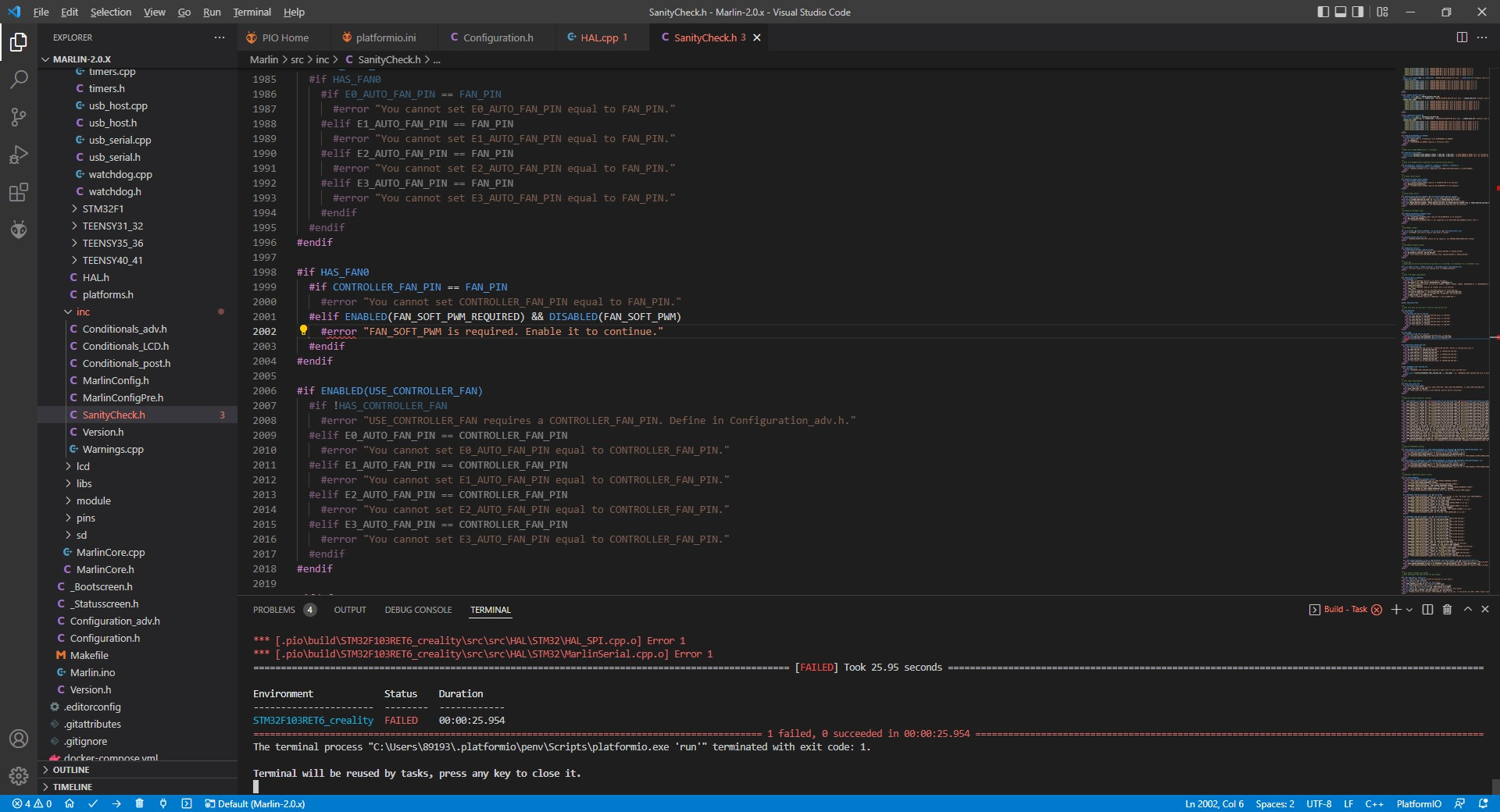Switch to the Configuration.h editor tab

pos(498,37)
